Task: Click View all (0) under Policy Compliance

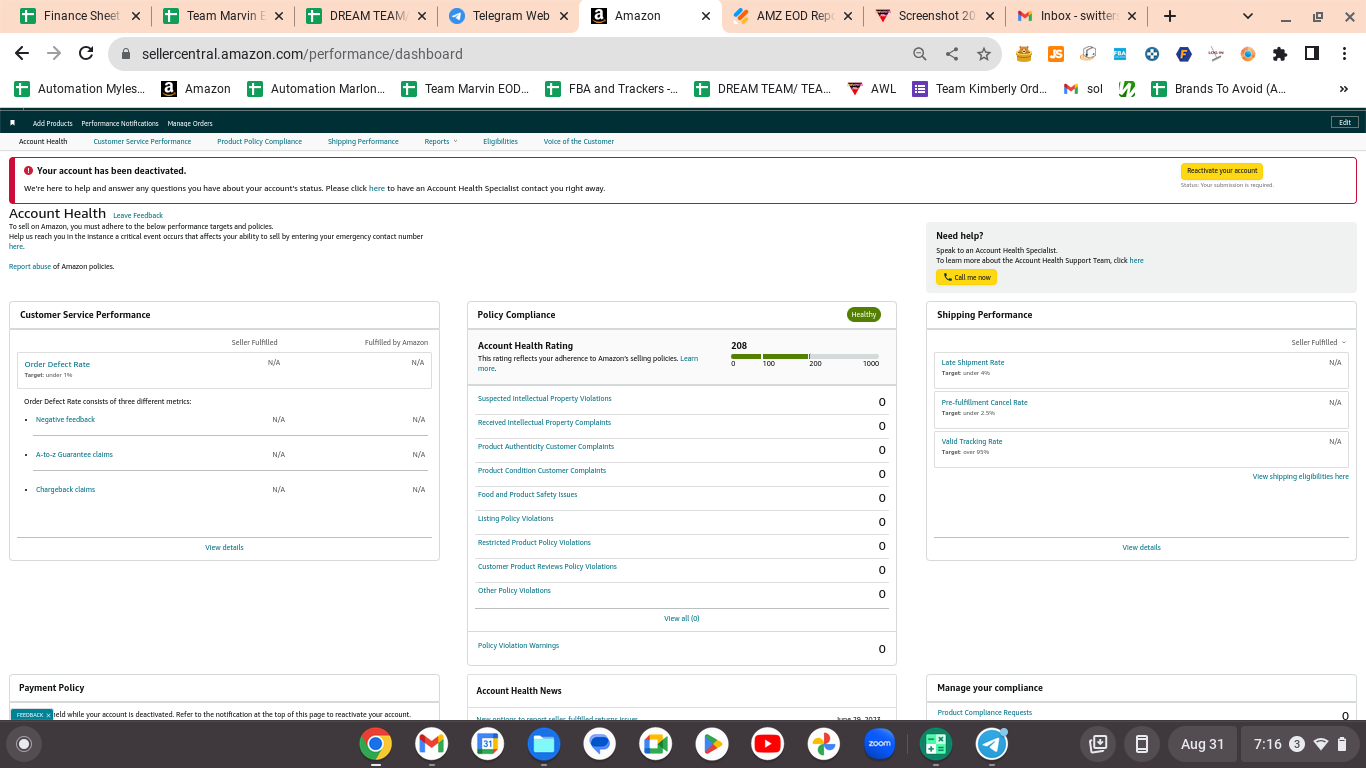Action: point(682,618)
